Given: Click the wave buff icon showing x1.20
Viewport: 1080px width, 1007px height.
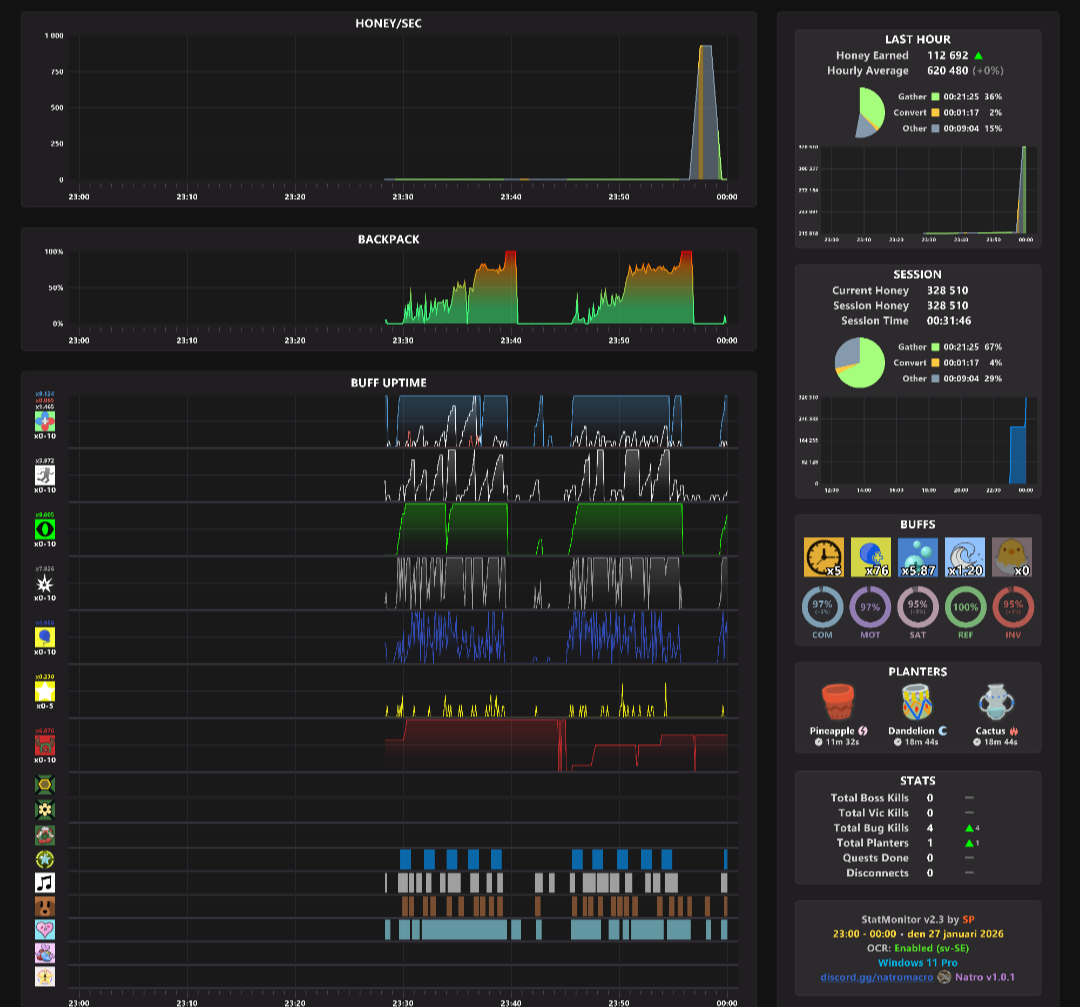Looking at the screenshot, I should pyautogui.click(x=965, y=557).
